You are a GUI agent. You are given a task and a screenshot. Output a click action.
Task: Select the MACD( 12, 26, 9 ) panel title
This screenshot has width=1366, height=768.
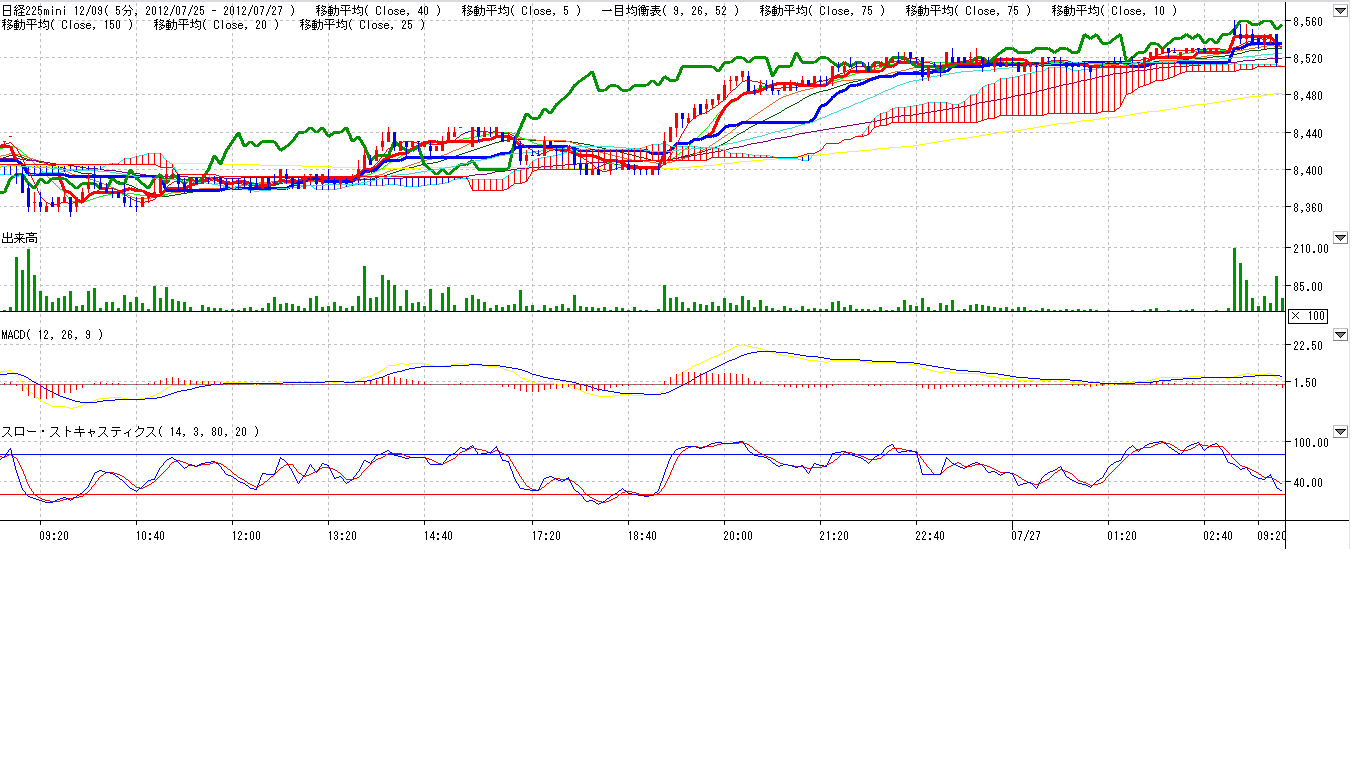(x=52, y=335)
